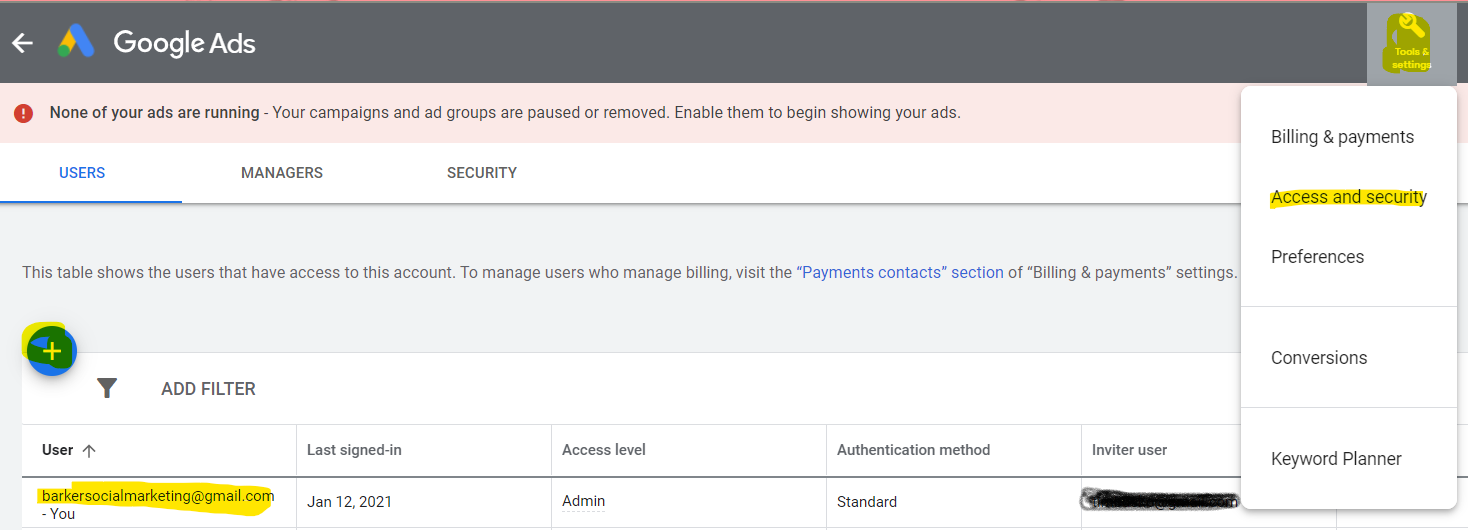Viewport: 1468px width, 530px height.
Task: Click the back arrow in the header
Action: tap(22, 43)
